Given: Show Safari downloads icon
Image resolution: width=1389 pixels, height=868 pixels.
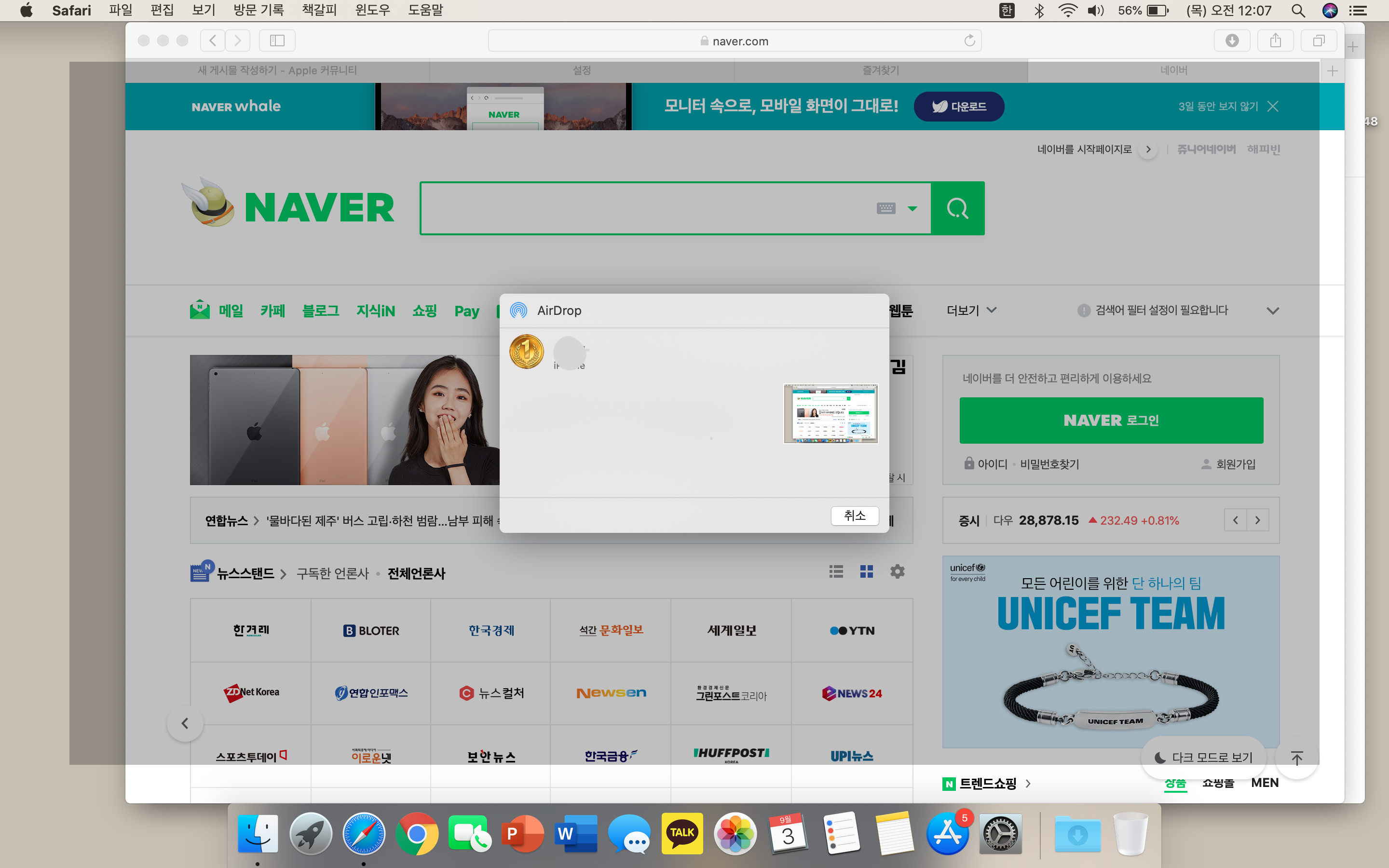Looking at the screenshot, I should click(1232, 40).
